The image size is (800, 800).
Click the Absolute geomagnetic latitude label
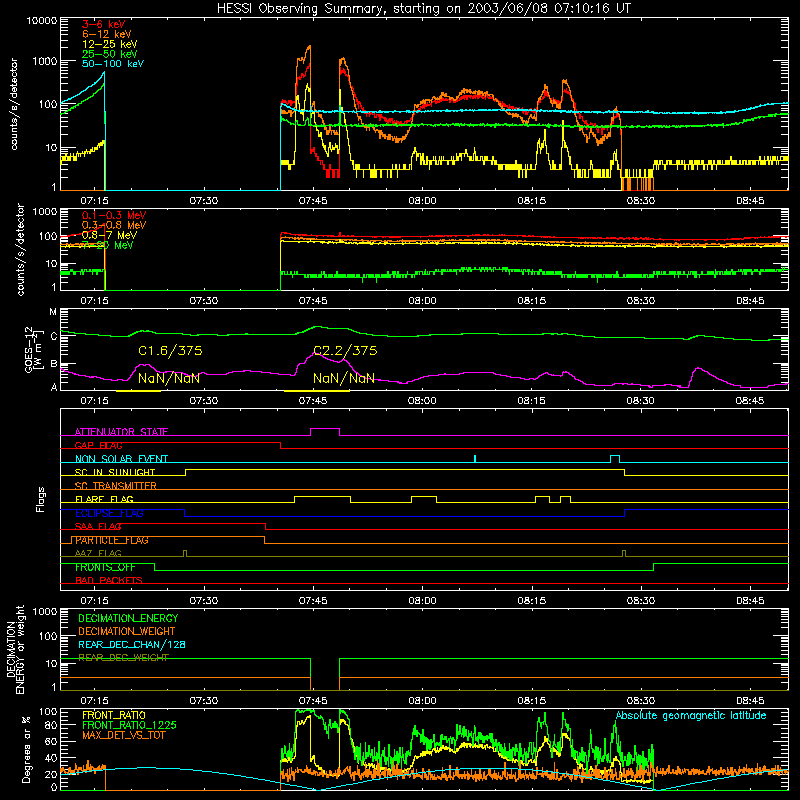tap(691, 716)
